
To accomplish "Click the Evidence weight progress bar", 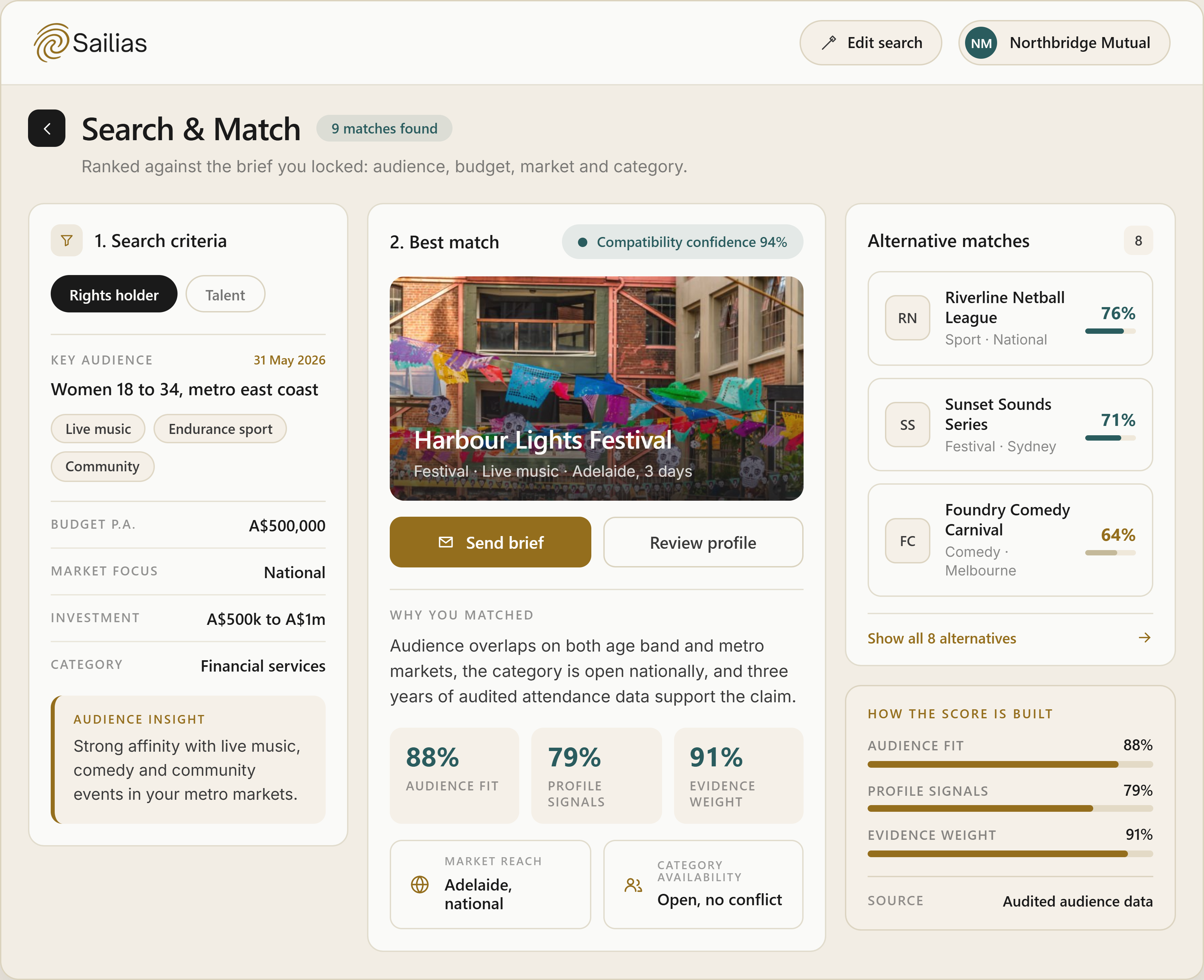I will [1010, 853].
